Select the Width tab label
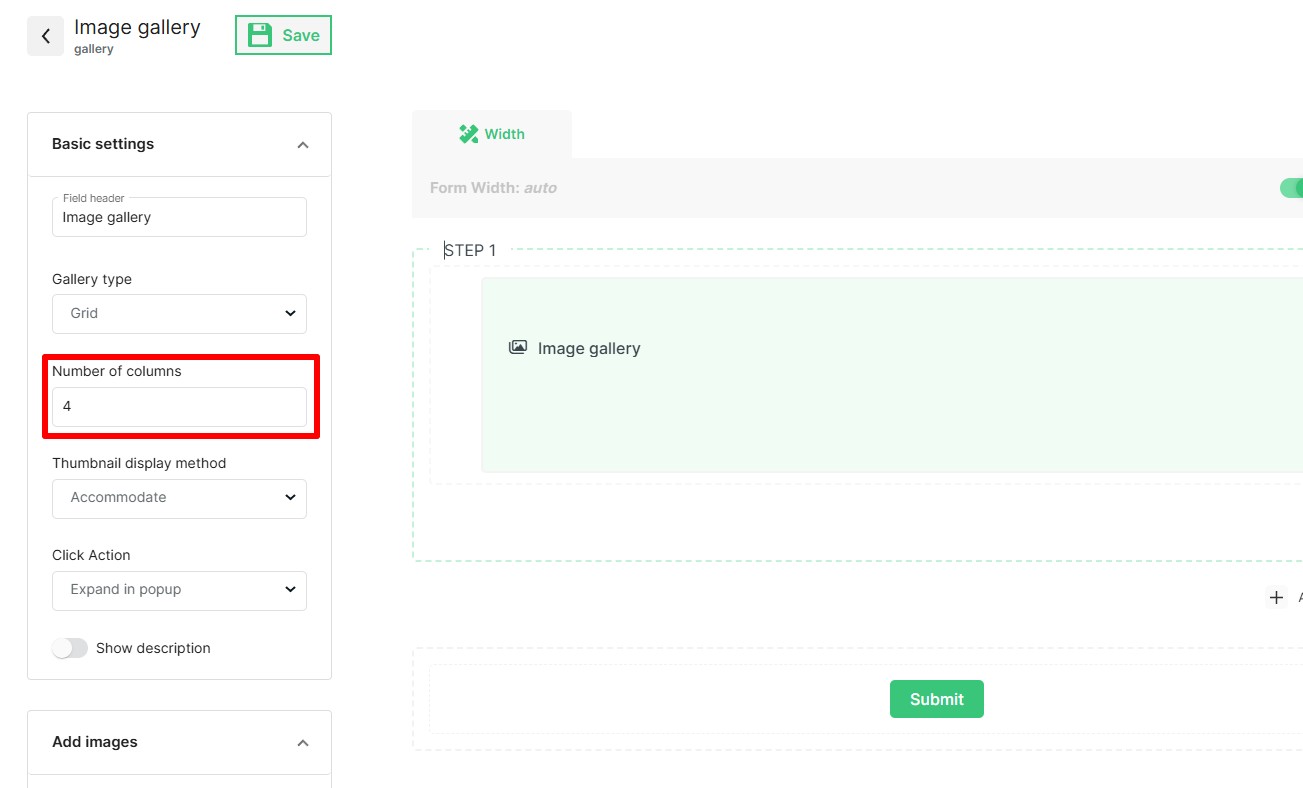This screenshot has width=1303, height=788. pyautogui.click(x=504, y=134)
